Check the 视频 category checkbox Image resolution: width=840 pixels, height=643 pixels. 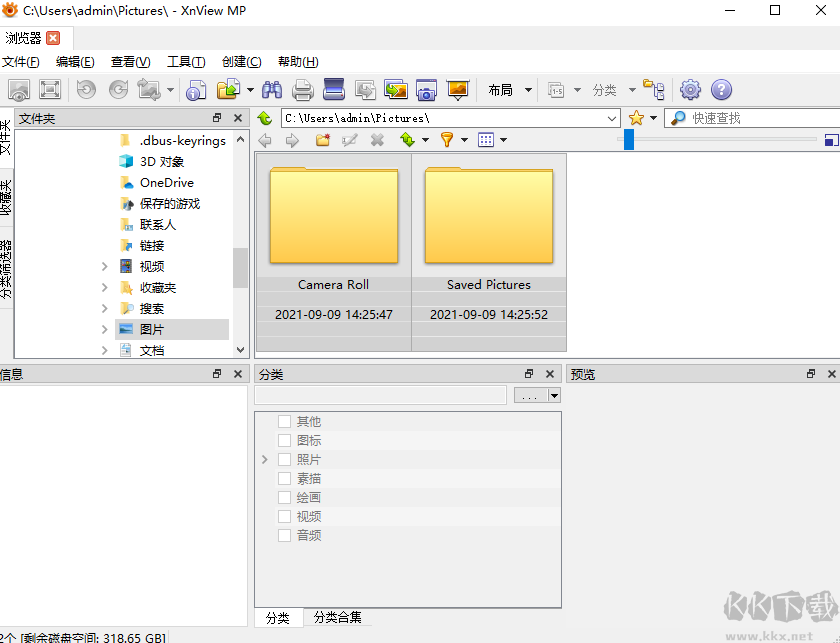(284, 516)
